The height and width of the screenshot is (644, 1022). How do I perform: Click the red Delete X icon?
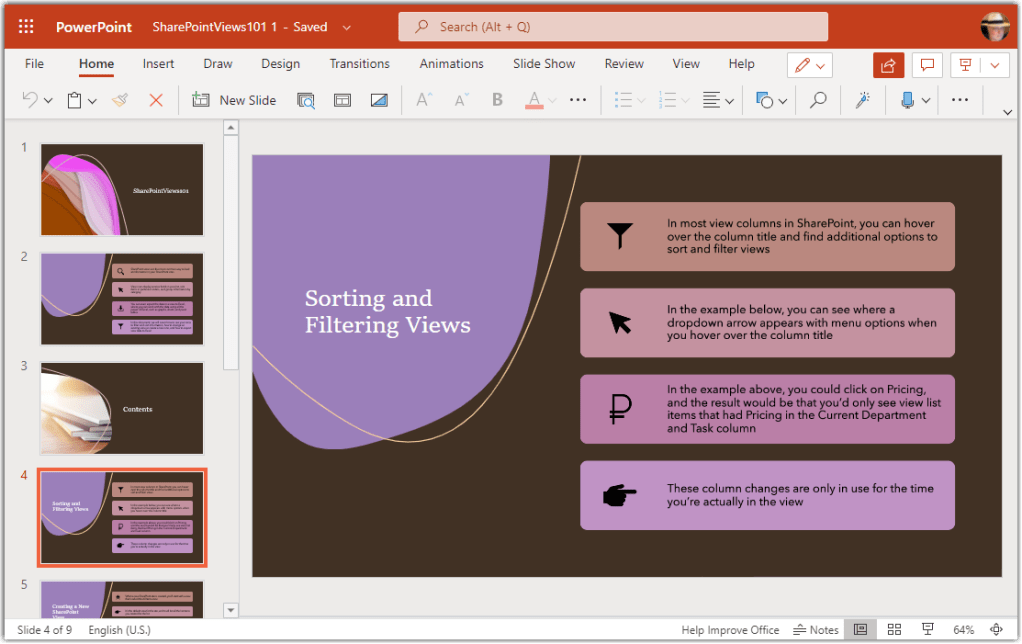[x=155, y=100]
